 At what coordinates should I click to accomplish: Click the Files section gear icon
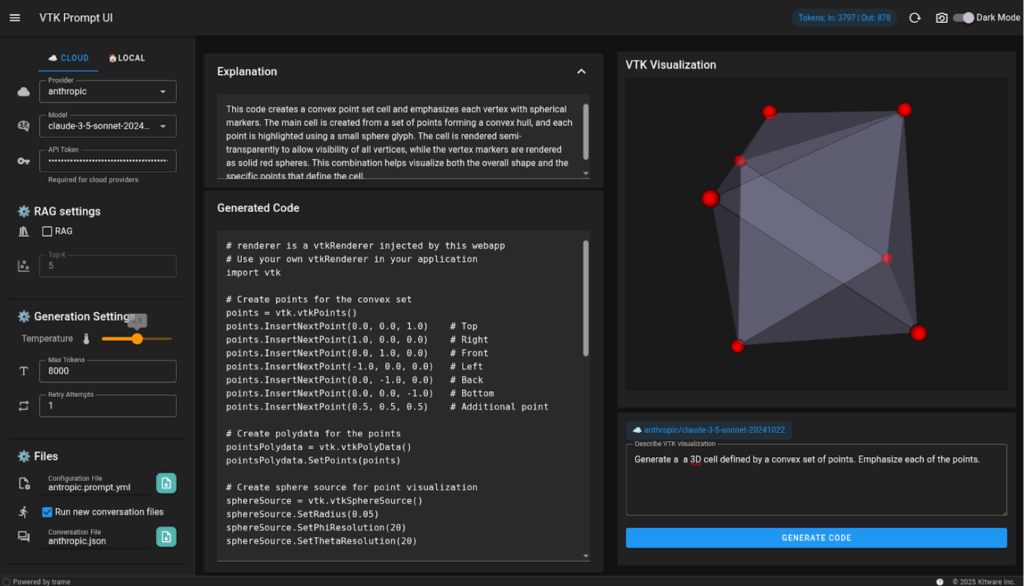click(24, 456)
